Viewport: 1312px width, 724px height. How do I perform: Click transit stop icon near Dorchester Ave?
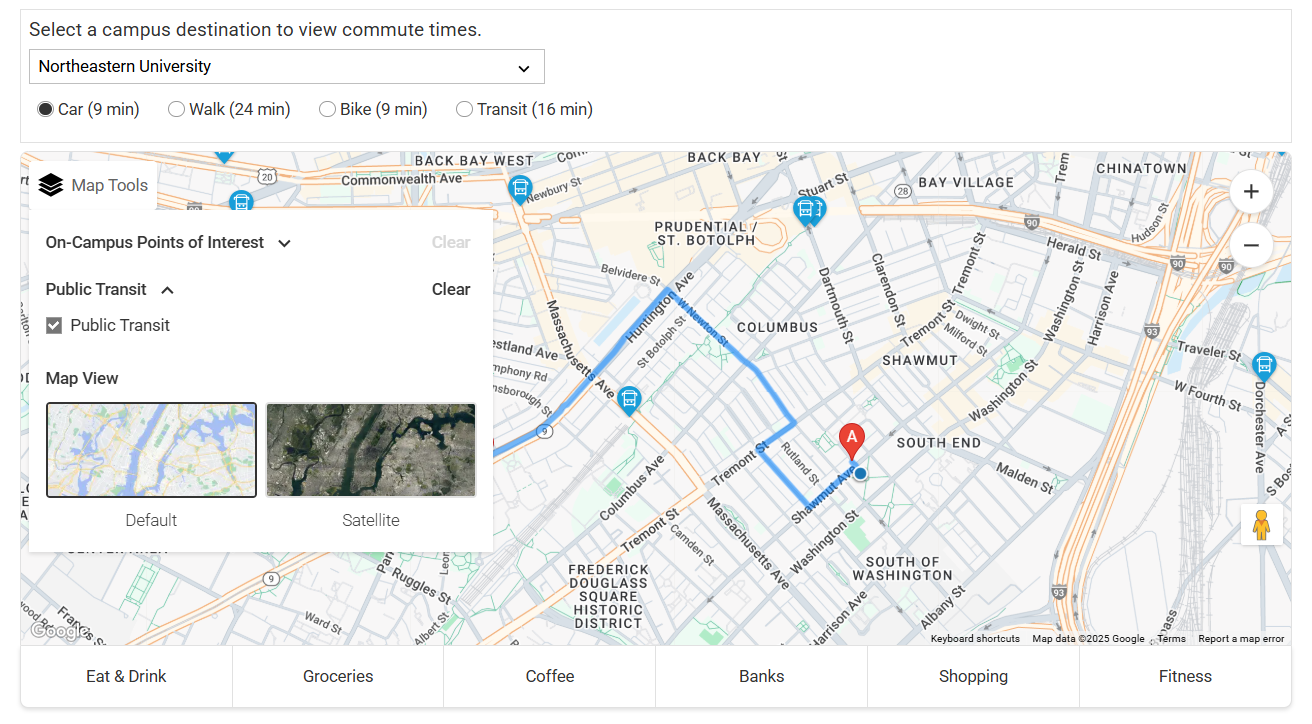[1264, 365]
